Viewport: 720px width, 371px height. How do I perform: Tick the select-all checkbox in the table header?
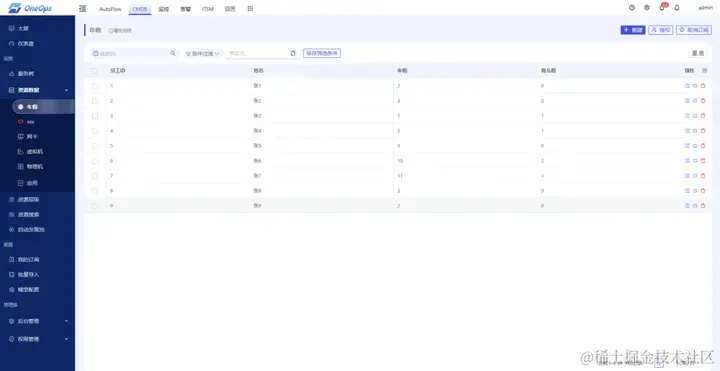95,71
